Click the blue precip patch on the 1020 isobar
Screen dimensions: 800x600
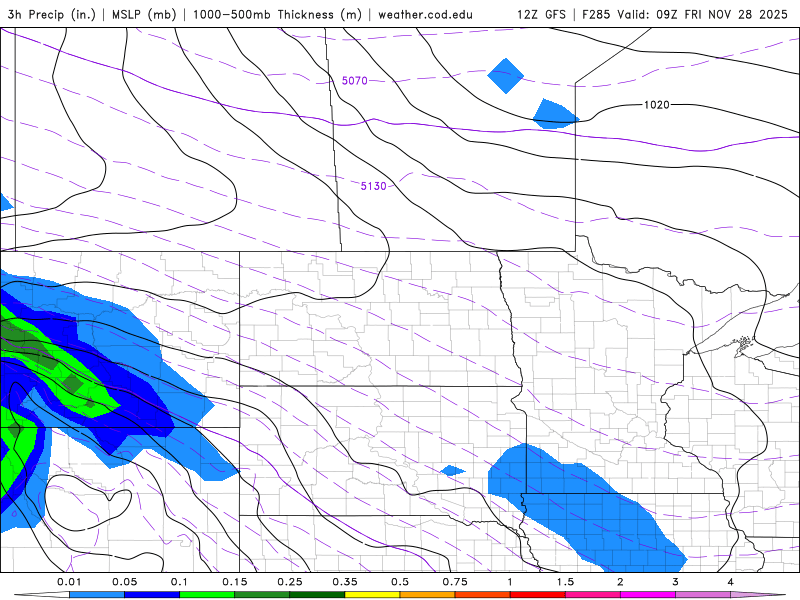[555, 114]
